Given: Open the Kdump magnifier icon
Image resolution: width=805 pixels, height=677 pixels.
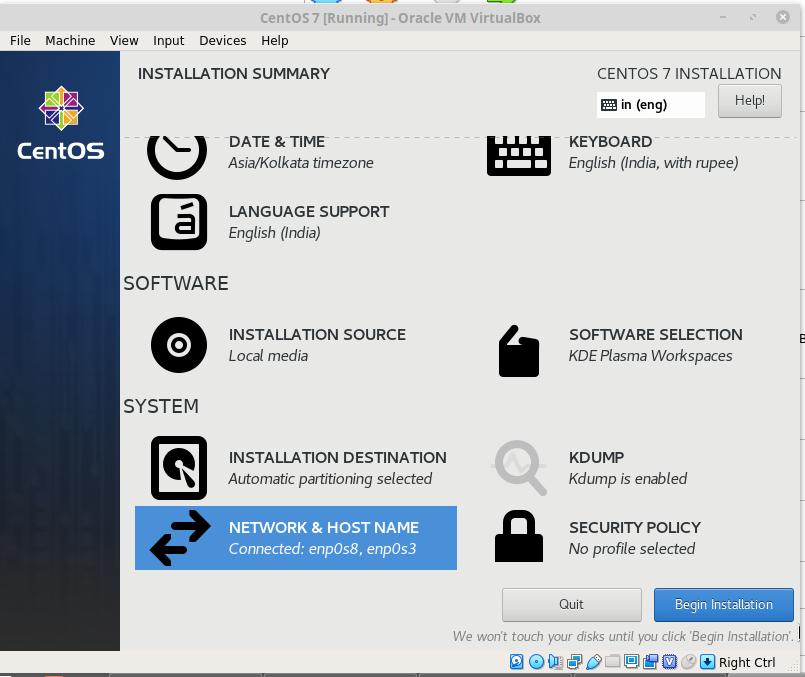Looking at the screenshot, I should click(x=520, y=468).
